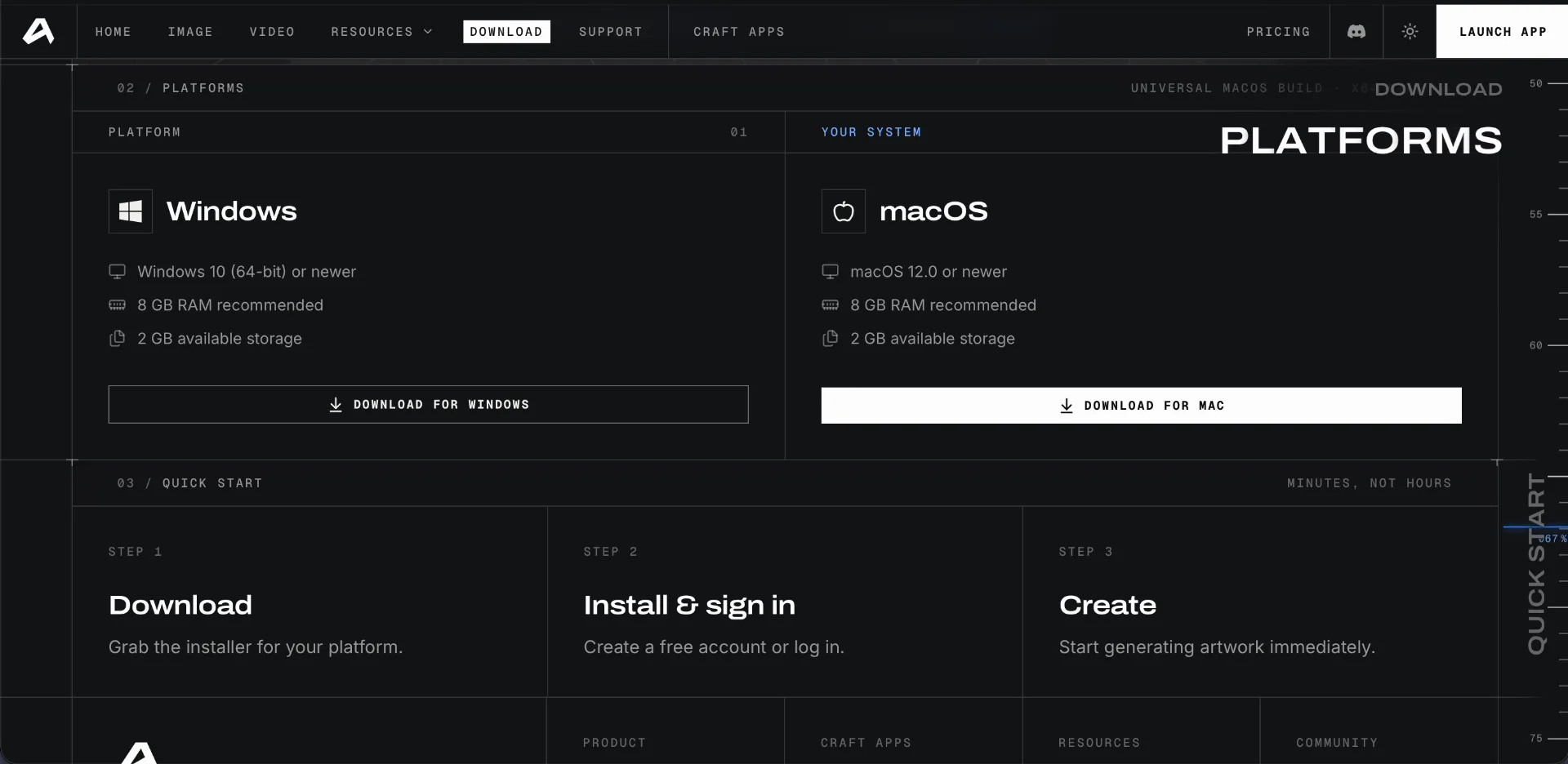Viewport: 1568px width, 764px height.
Task: Expand the Resources dropdown menu
Action: [x=381, y=32]
